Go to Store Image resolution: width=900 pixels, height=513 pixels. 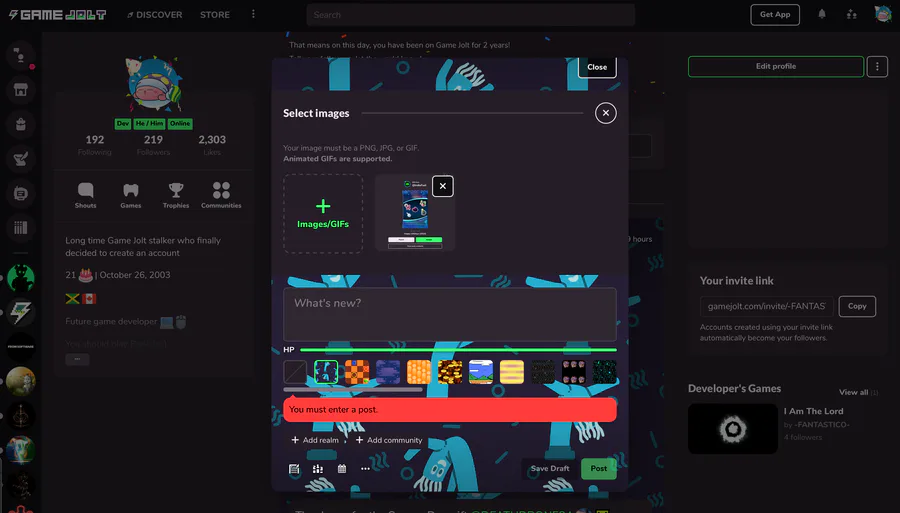pos(215,15)
